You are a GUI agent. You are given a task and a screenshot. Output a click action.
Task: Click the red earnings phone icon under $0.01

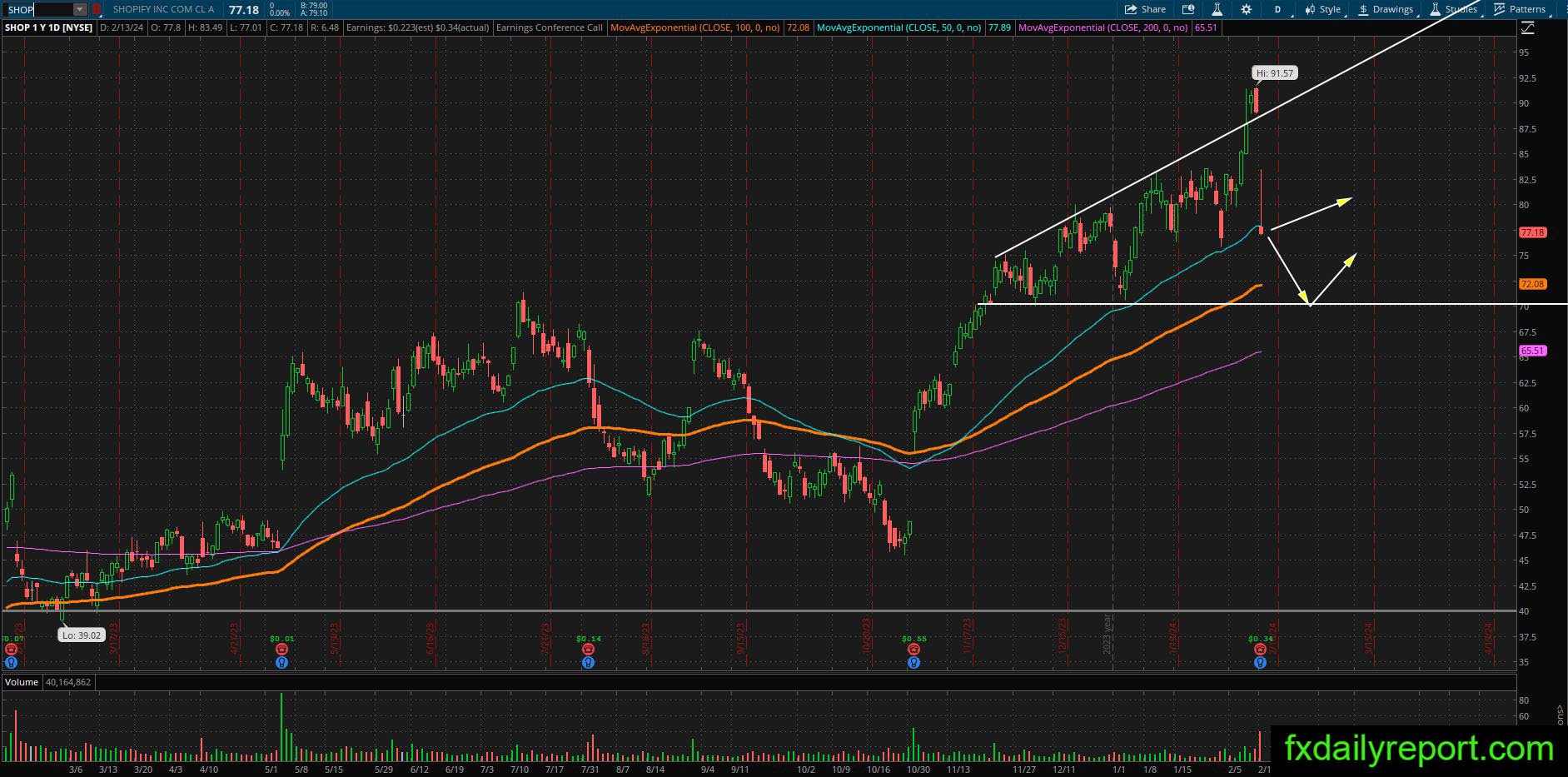[281, 650]
